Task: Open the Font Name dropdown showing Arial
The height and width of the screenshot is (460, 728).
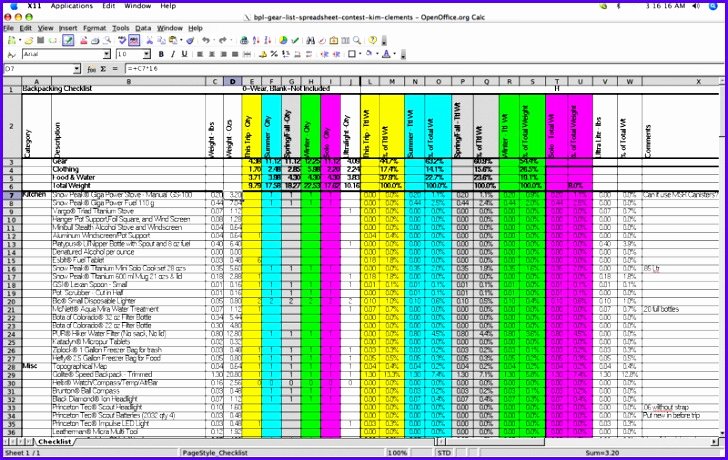Action: (x=107, y=54)
